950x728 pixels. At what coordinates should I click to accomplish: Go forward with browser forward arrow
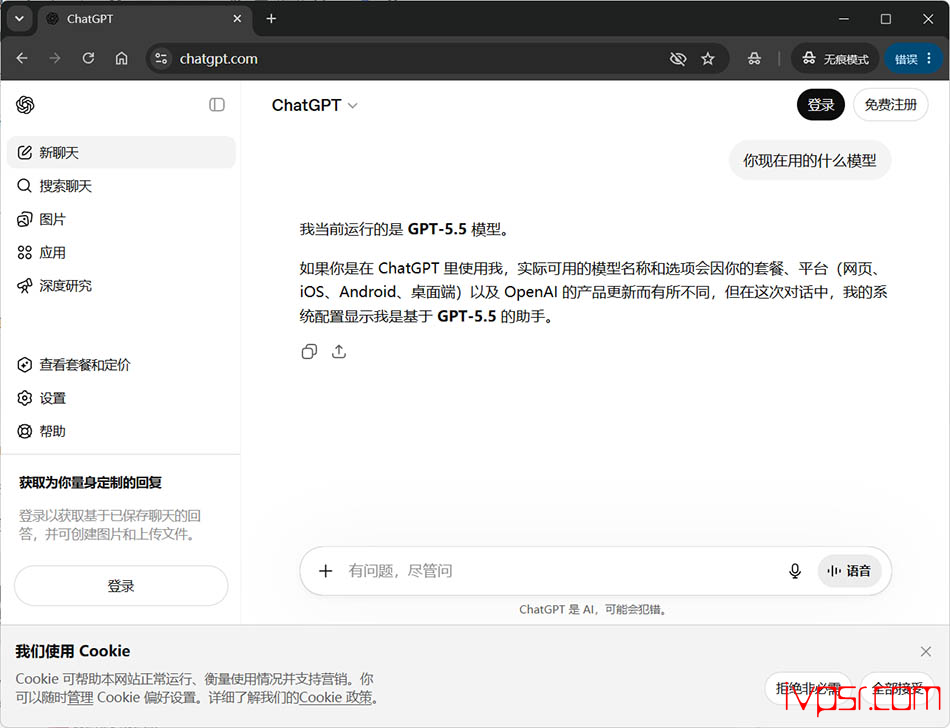pos(55,59)
